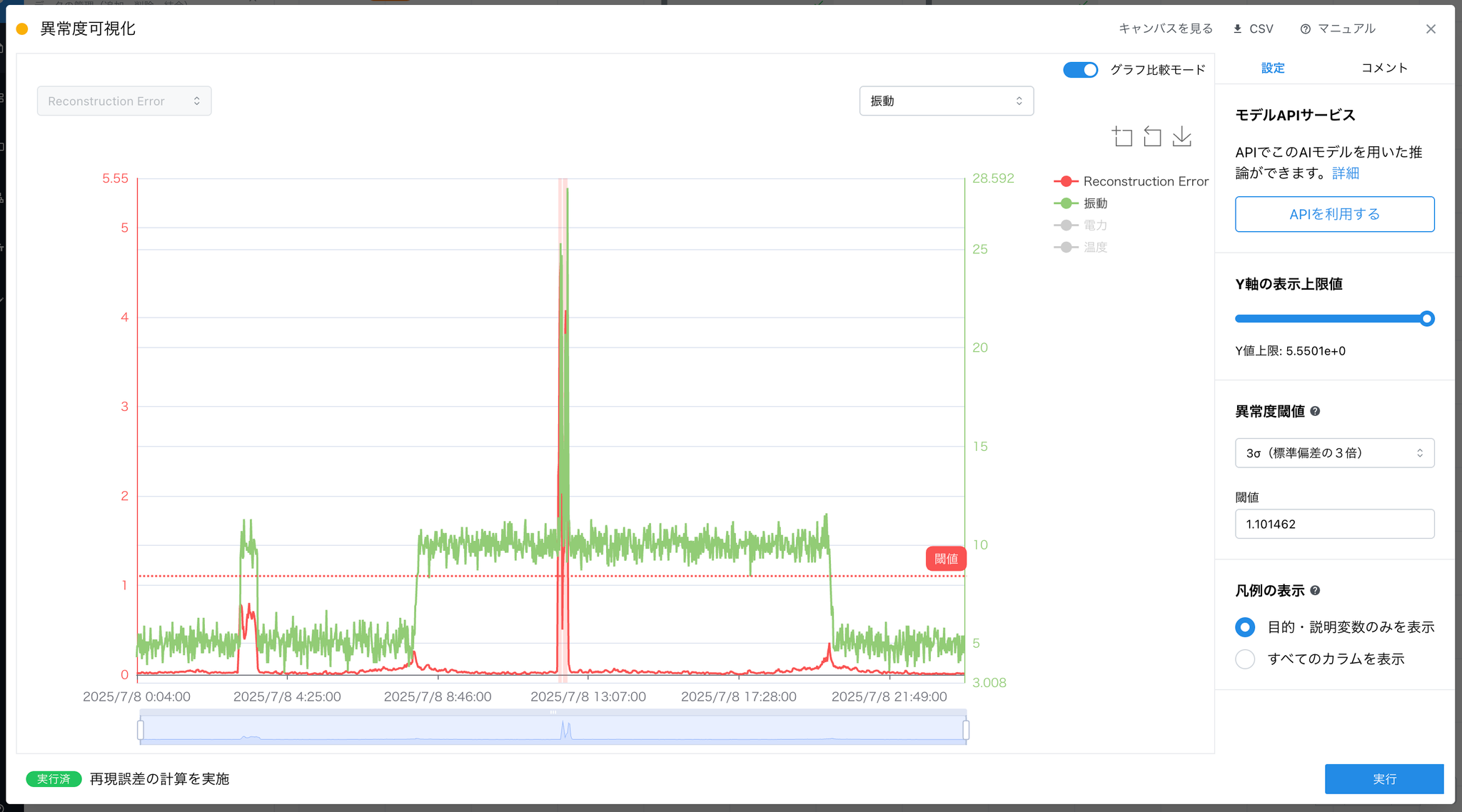The image size is (1462, 812).
Task: Turn off グラフ比較モード switch
Action: 1080,70
